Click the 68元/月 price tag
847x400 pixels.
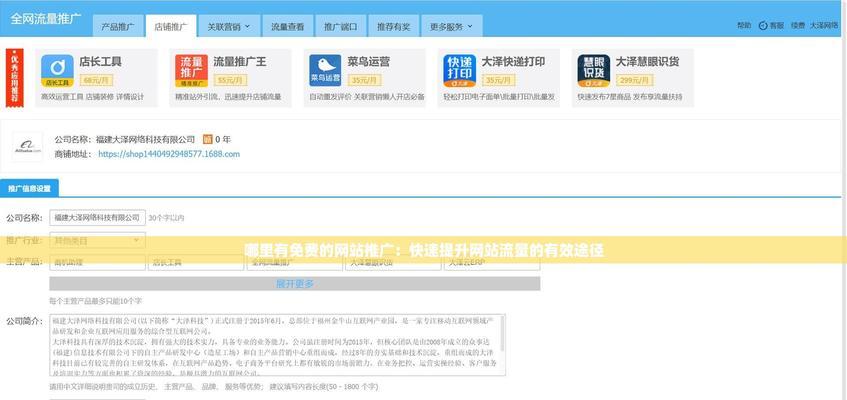click(x=96, y=80)
